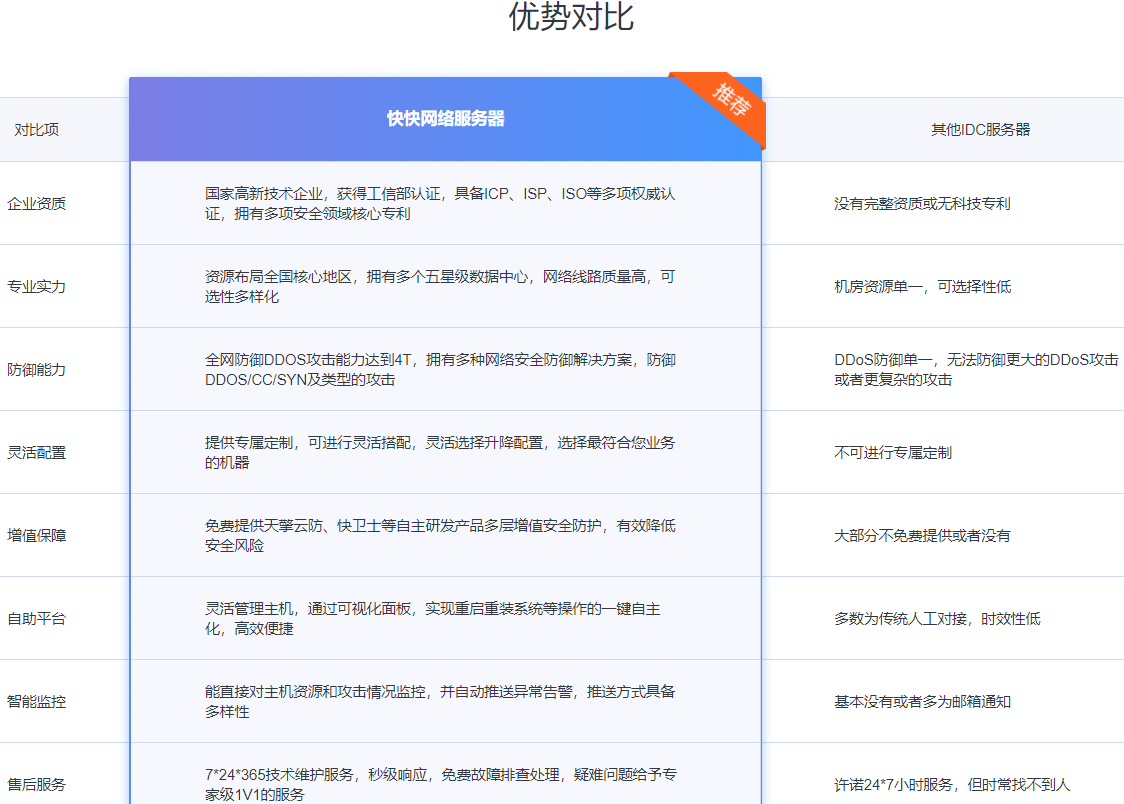The image size is (1124, 804).
Task: Click the text starting 灵活管理主机
Action: click(x=432, y=618)
